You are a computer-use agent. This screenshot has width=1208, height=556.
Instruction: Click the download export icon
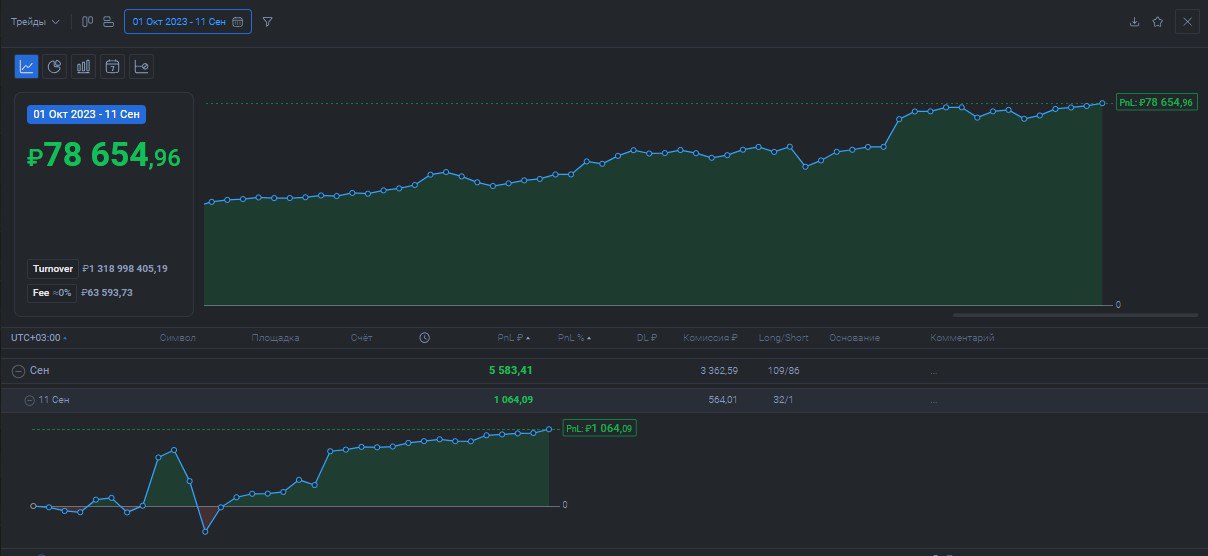(1134, 21)
